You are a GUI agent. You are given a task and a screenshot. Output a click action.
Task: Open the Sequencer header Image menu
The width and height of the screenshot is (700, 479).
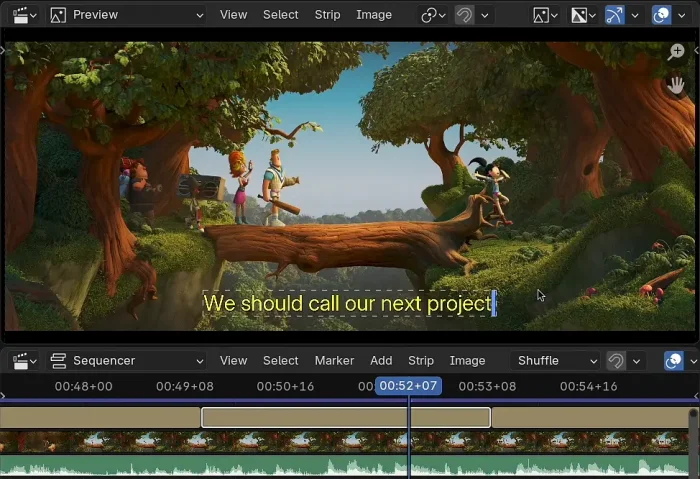point(467,361)
